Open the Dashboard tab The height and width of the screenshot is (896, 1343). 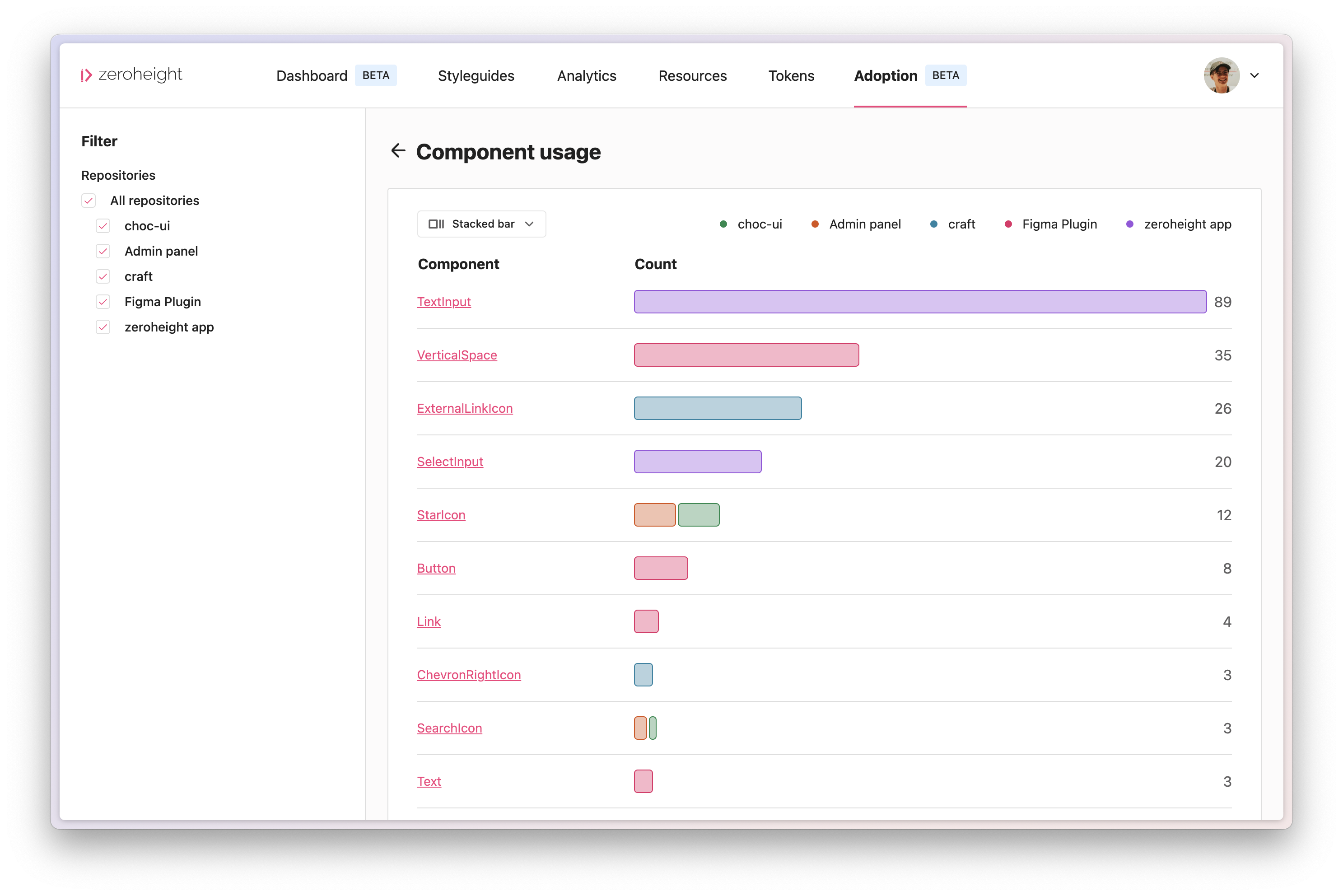click(x=312, y=75)
